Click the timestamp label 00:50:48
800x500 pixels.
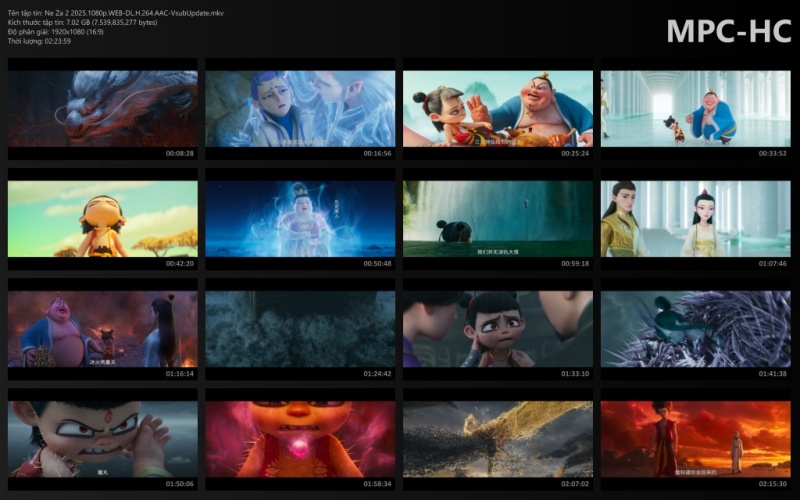click(377, 263)
